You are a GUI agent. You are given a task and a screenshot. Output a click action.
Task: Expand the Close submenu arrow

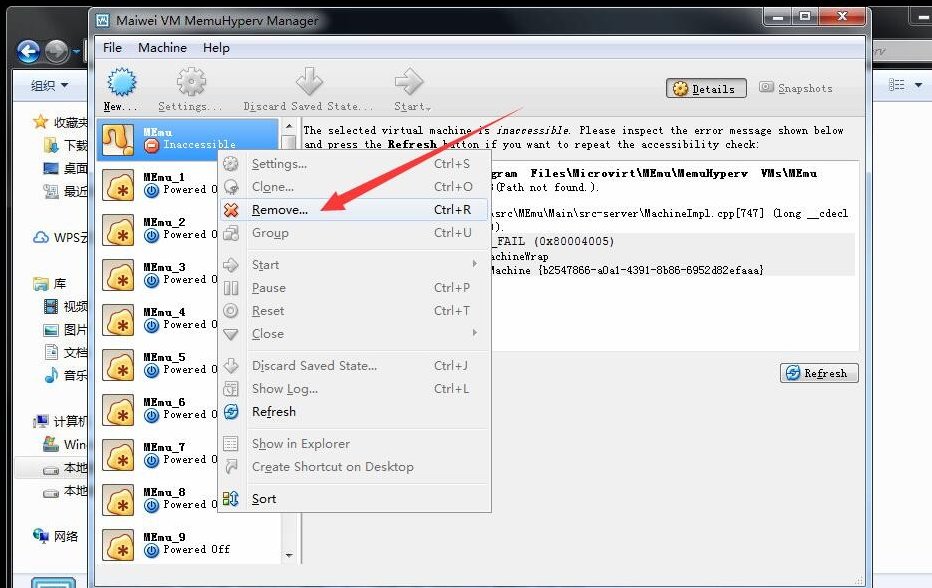click(x=474, y=332)
